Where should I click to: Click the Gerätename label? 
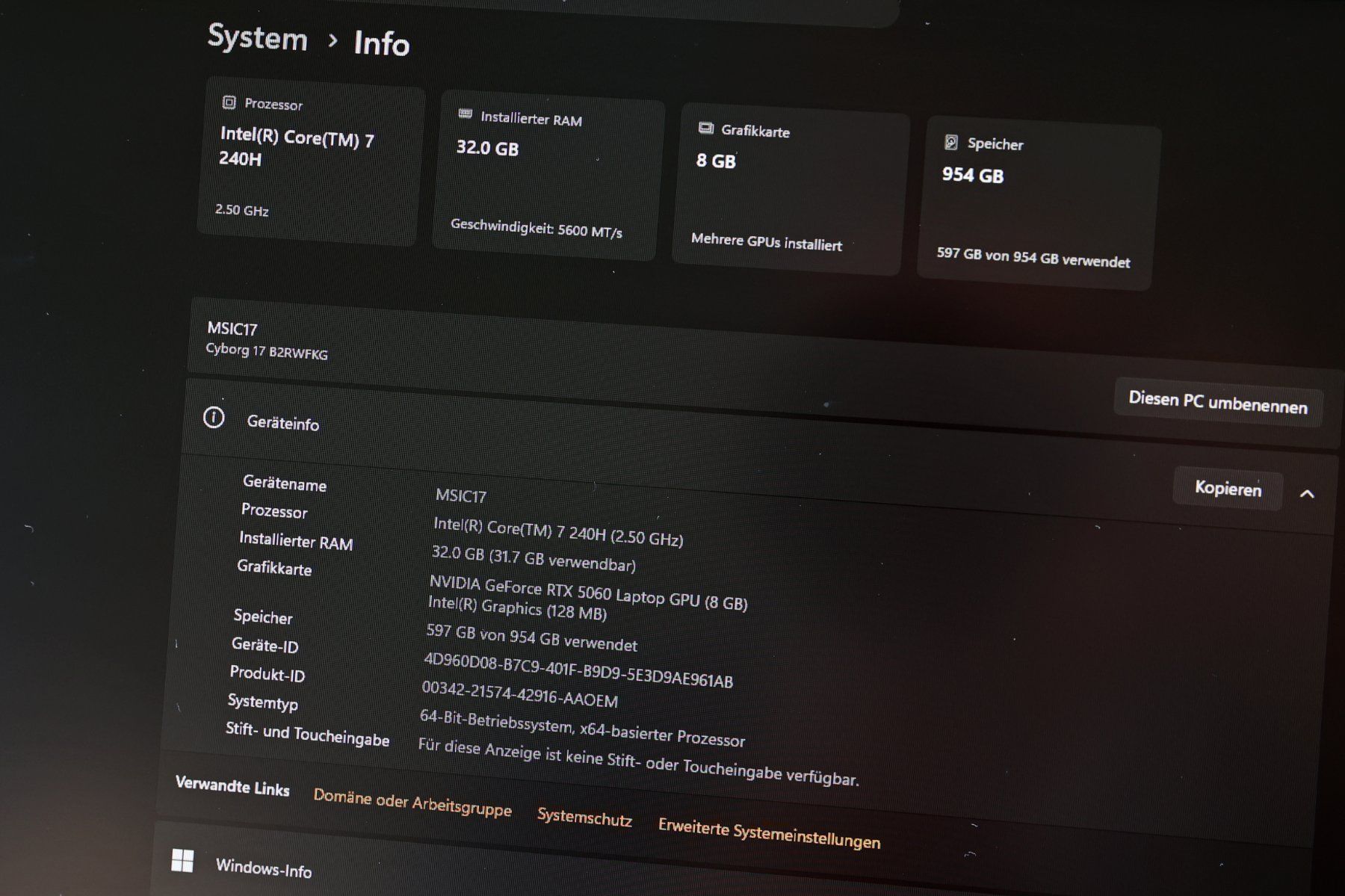point(285,483)
